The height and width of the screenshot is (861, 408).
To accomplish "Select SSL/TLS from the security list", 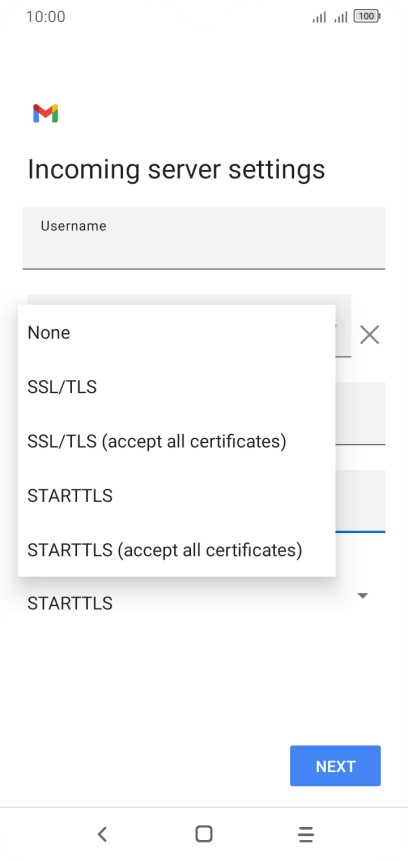I will tap(177, 387).
